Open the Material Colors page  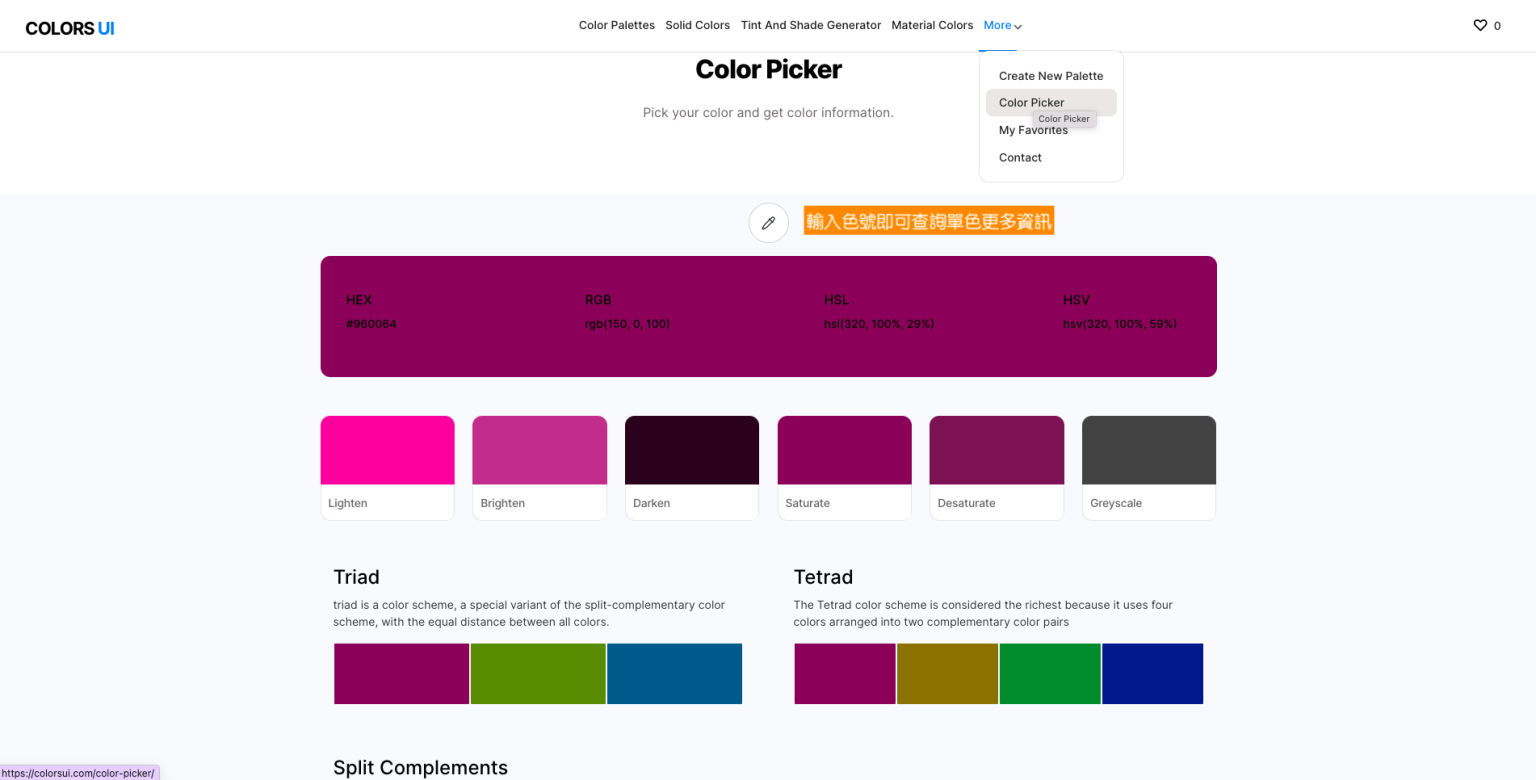(x=932, y=25)
